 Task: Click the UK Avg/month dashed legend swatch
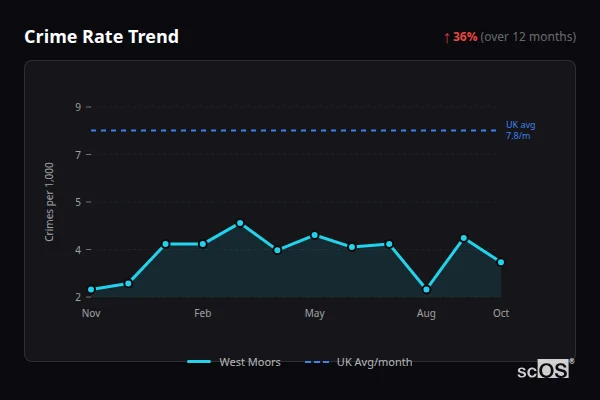pyautogui.click(x=317, y=362)
